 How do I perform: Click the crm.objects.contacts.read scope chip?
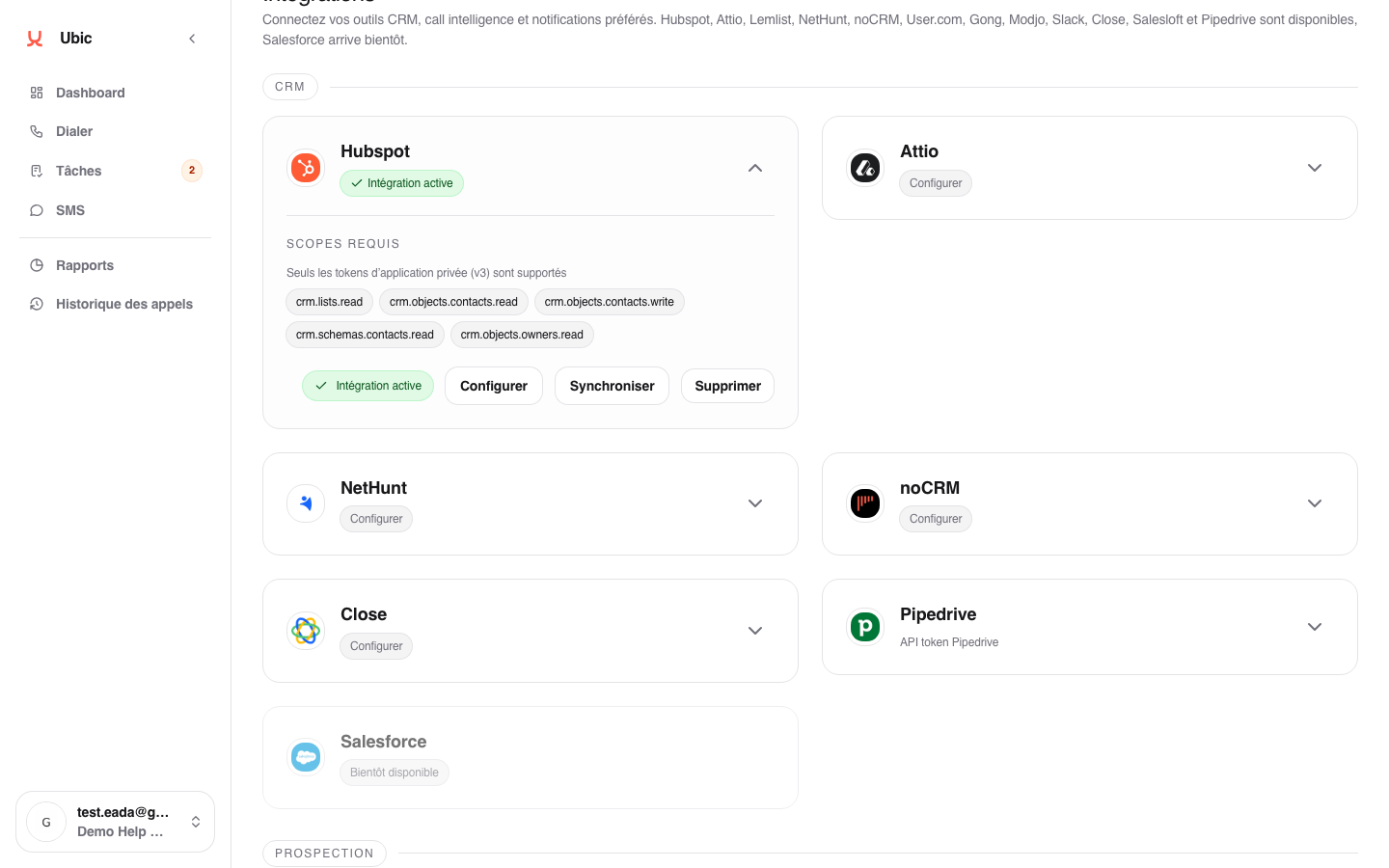(x=453, y=302)
